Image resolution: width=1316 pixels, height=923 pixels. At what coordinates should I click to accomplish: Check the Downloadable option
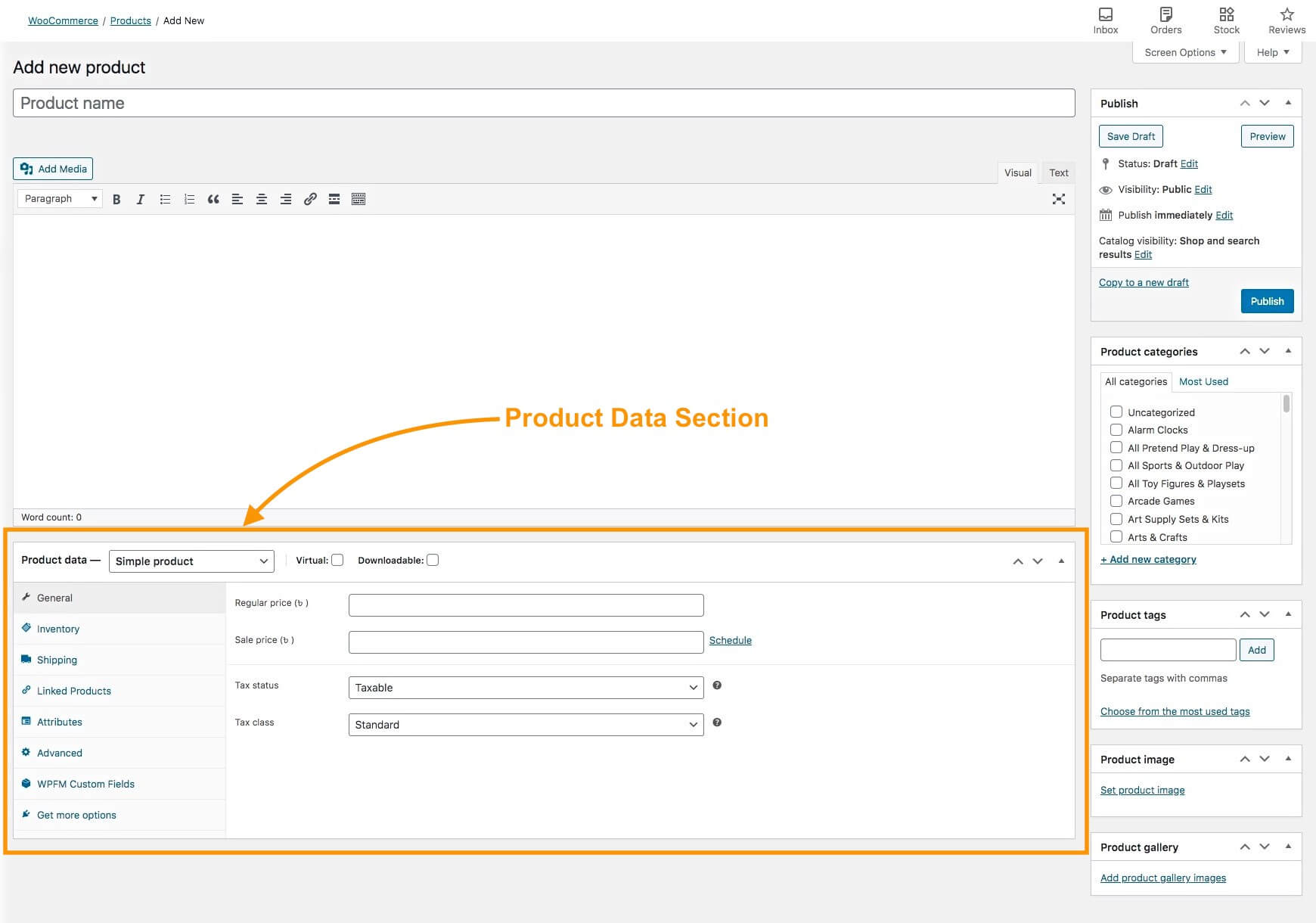pyautogui.click(x=433, y=560)
